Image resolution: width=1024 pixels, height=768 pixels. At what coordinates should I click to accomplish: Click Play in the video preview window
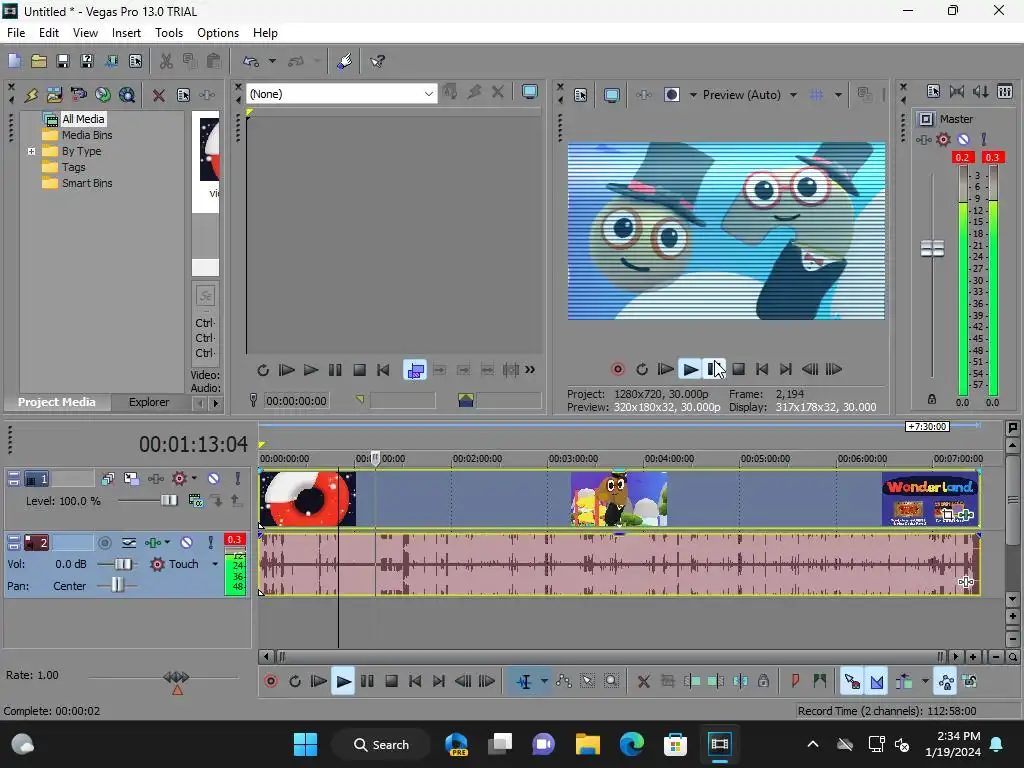tap(690, 370)
